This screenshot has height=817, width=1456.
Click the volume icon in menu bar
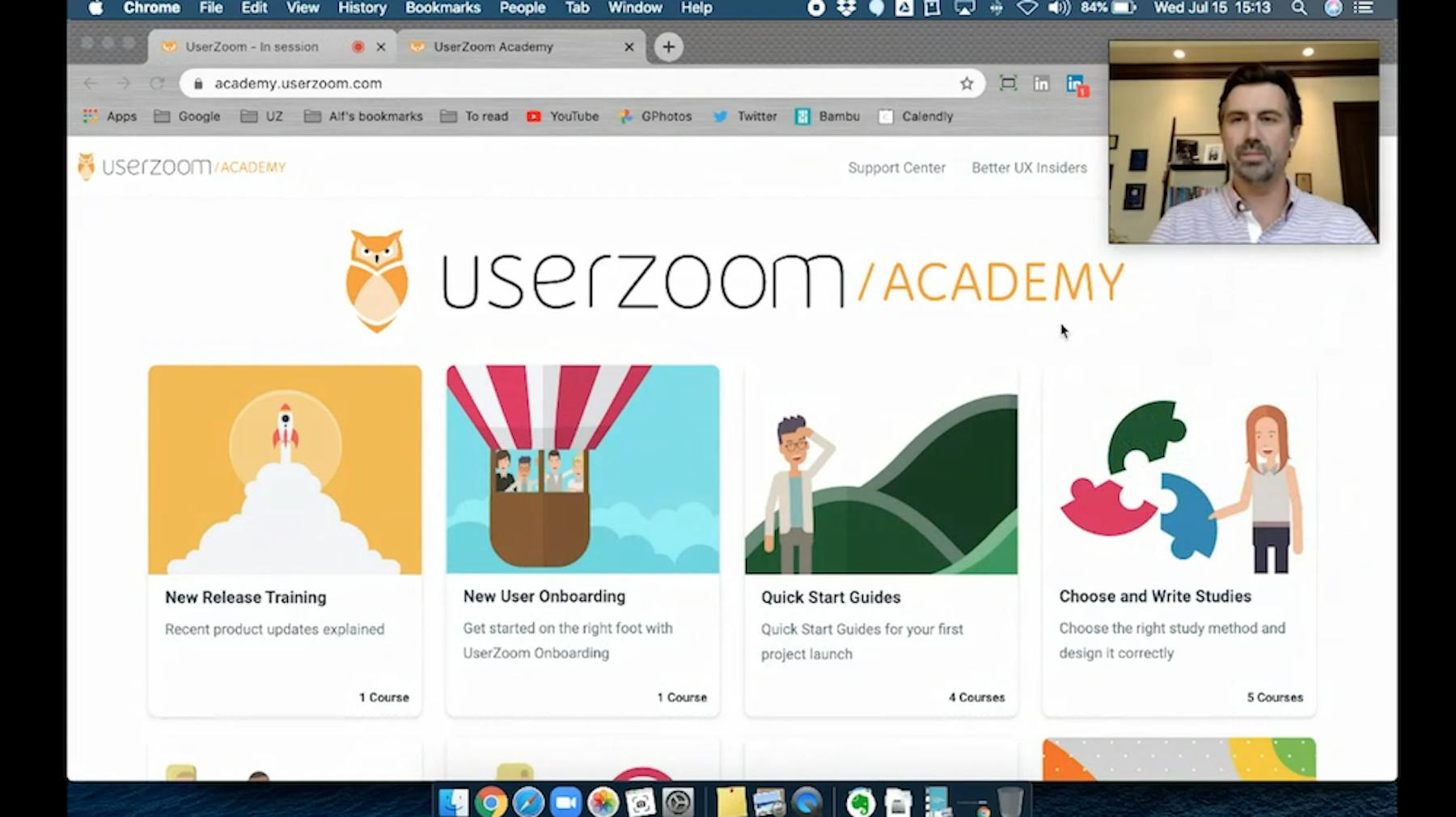tap(1059, 8)
